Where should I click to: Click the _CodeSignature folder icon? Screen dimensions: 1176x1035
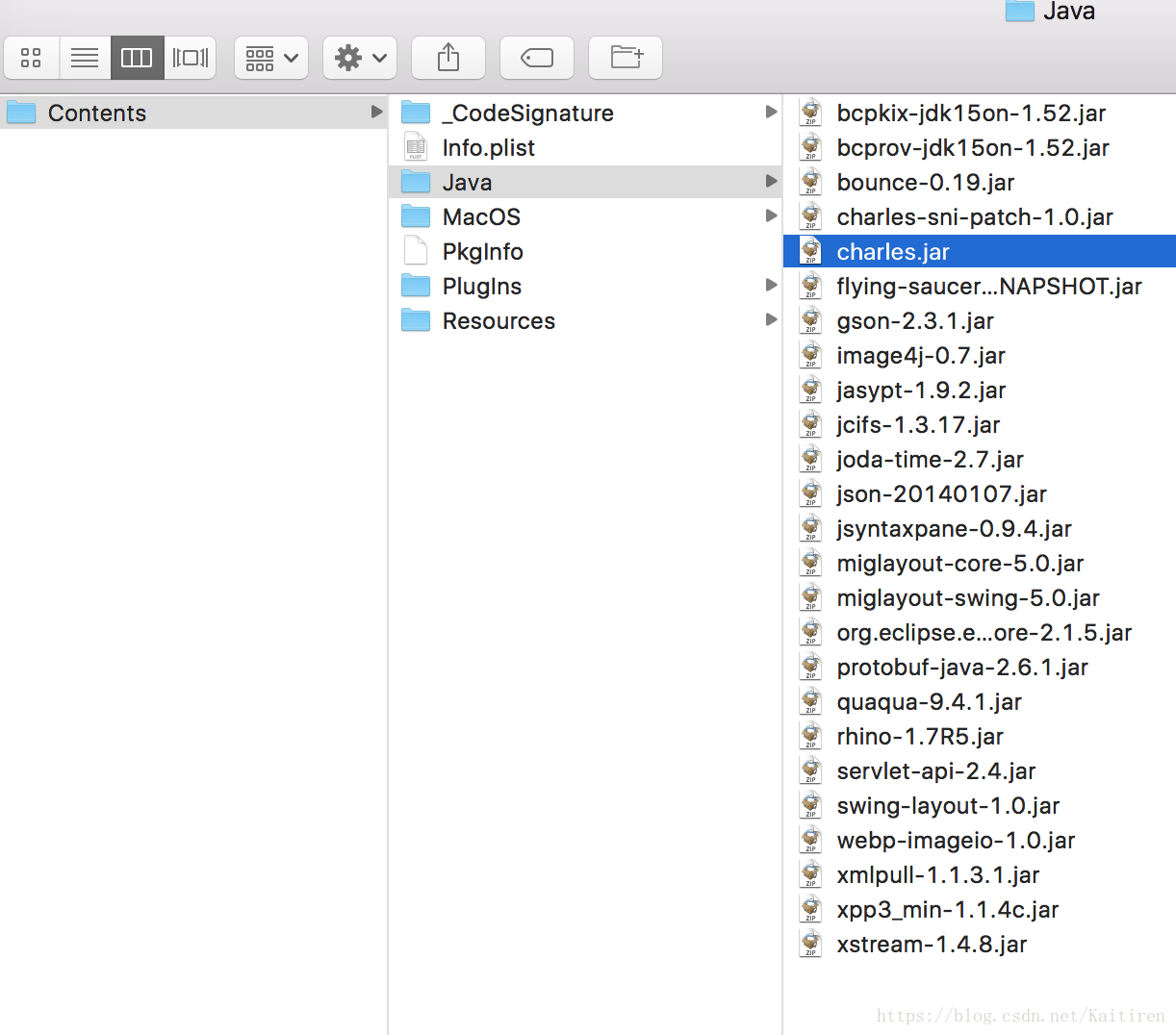click(416, 113)
